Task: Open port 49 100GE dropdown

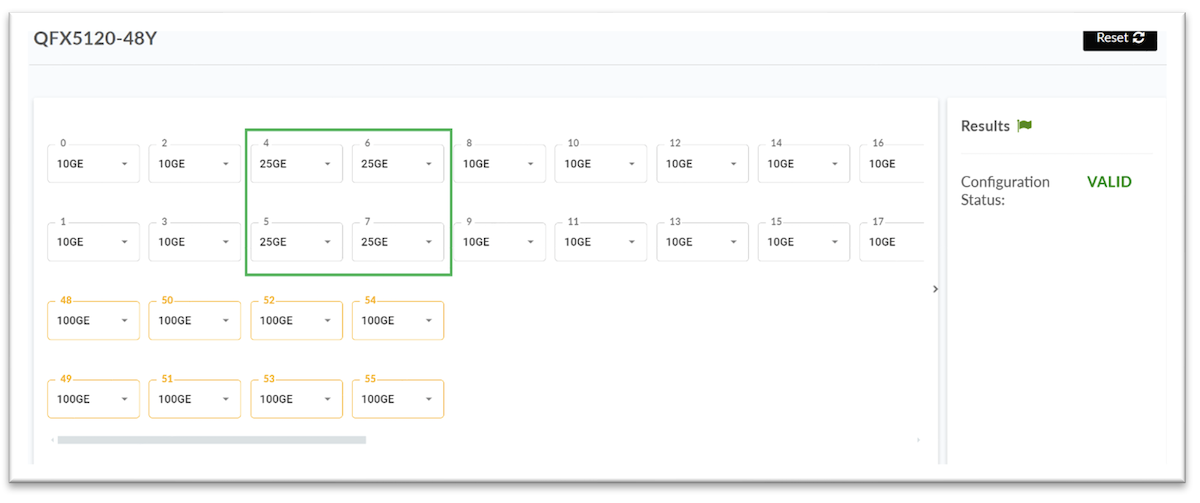Action: (x=94, y=399)
